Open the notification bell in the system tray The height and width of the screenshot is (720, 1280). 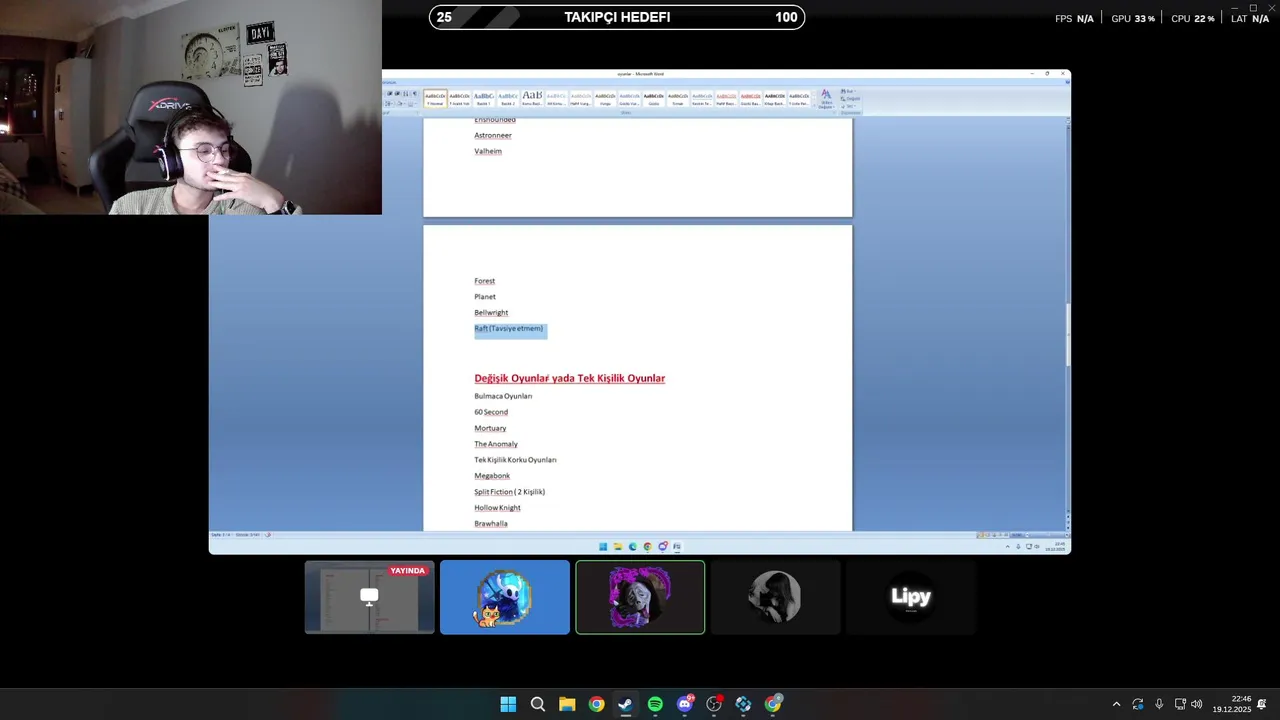[1262, 704]
